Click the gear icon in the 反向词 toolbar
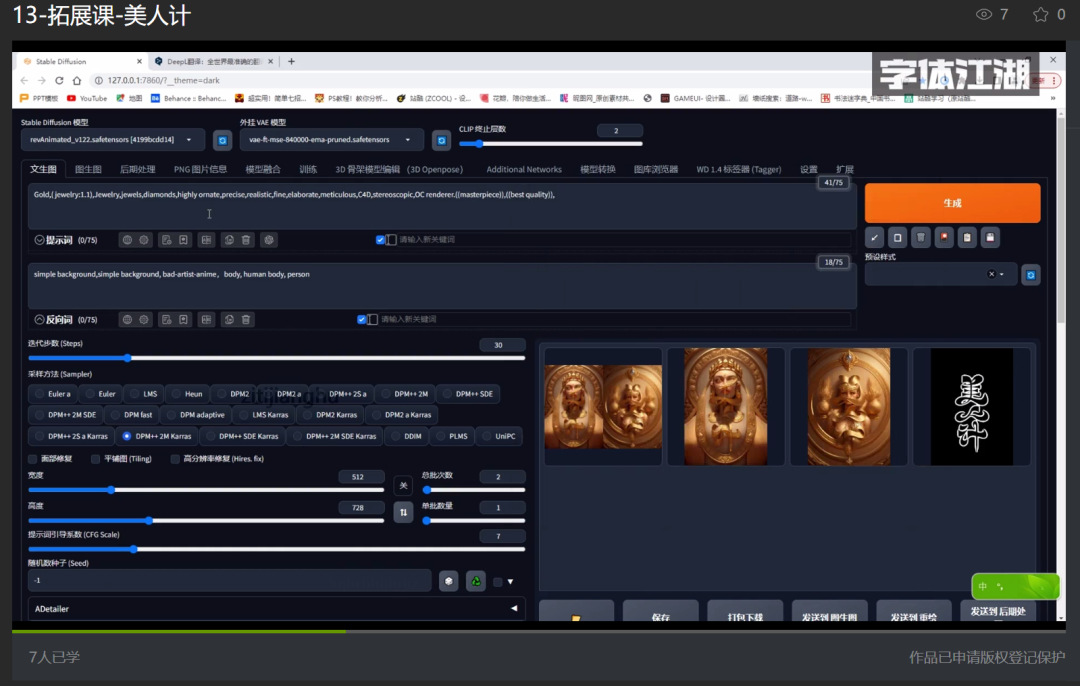Image resolution: width=1080 pixels, height=686 pixels. (x=144, y=320)
